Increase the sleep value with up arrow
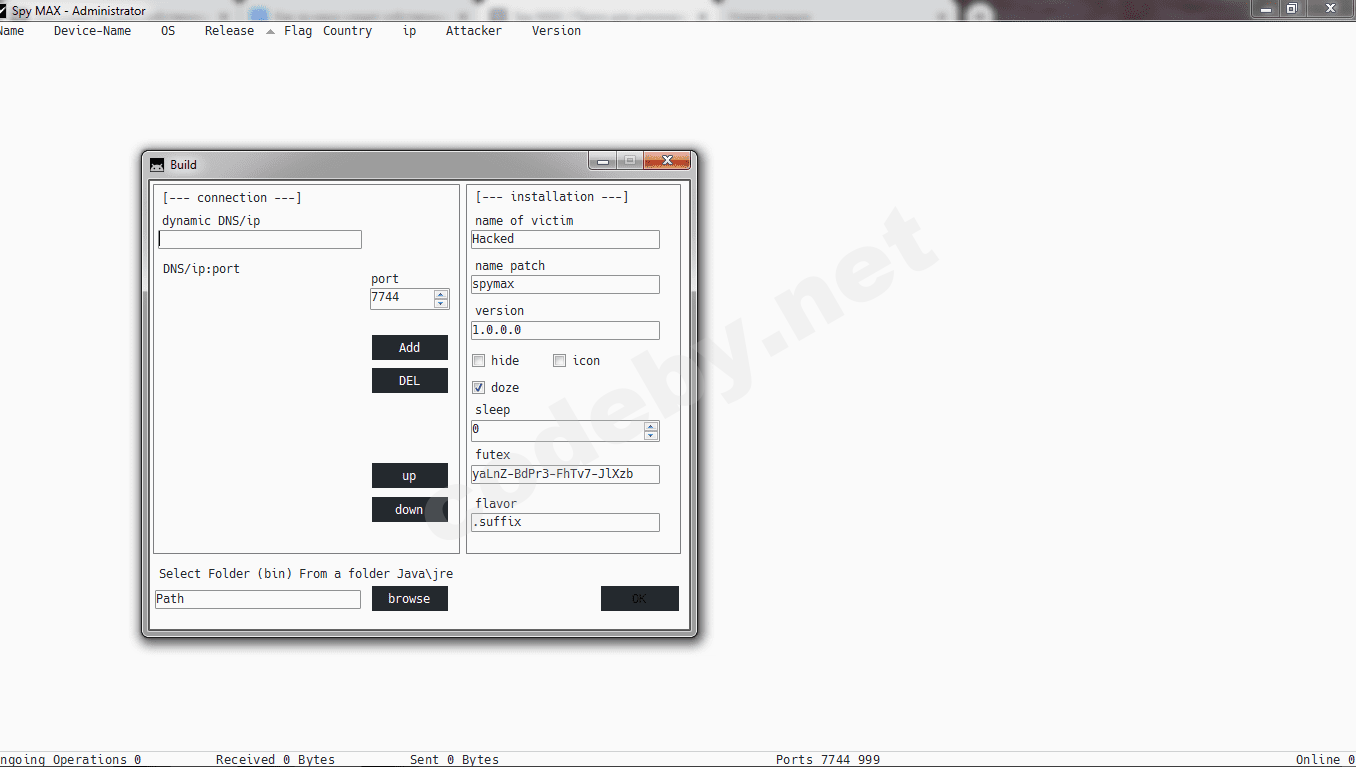 coord(651,426)
